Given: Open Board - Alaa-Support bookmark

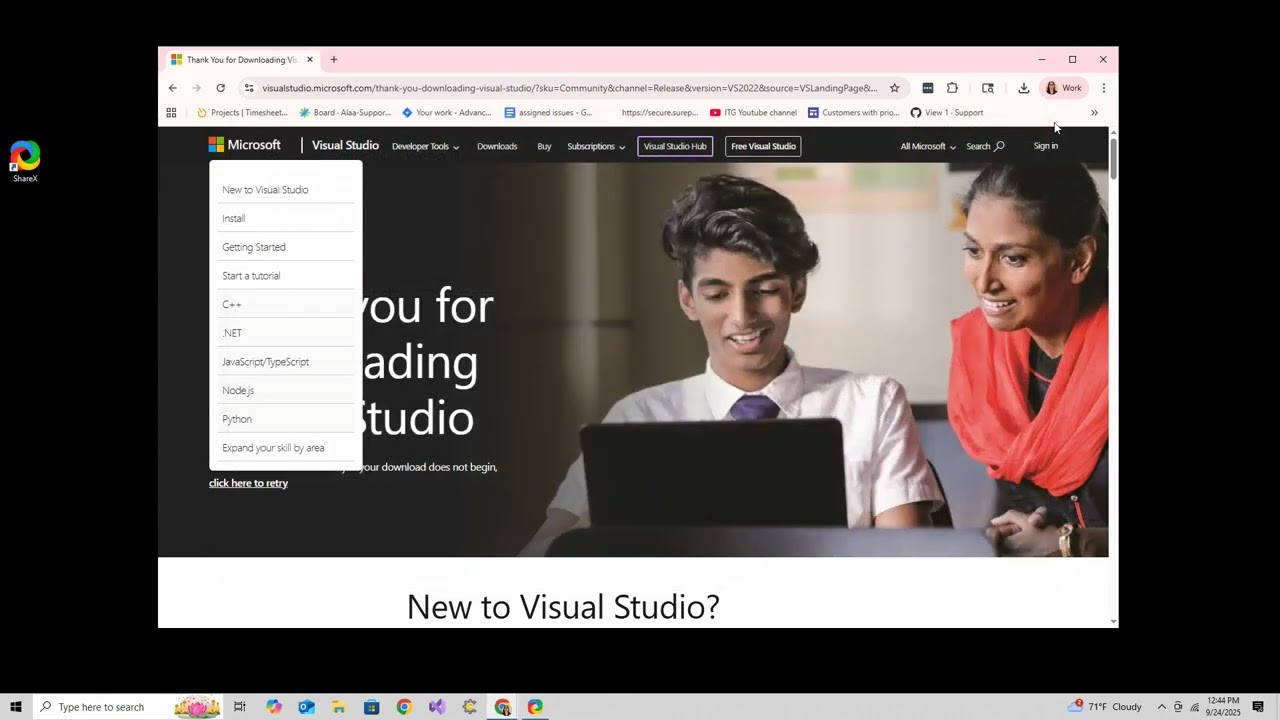Looking at the screenshot, I should tap(345, 113).
